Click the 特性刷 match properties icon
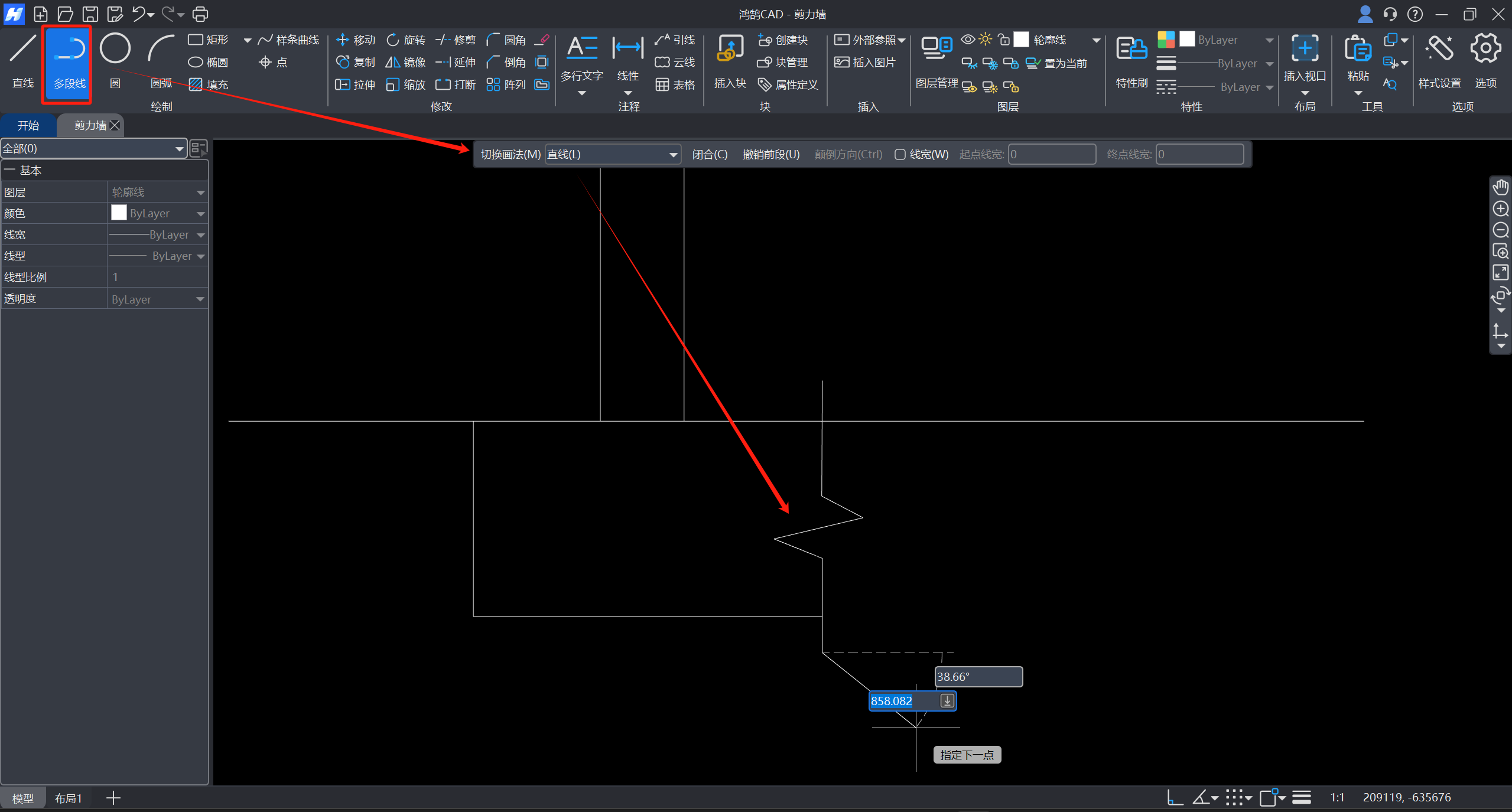Viewport: 1512px width, 812px height. tap(1131, 59)
